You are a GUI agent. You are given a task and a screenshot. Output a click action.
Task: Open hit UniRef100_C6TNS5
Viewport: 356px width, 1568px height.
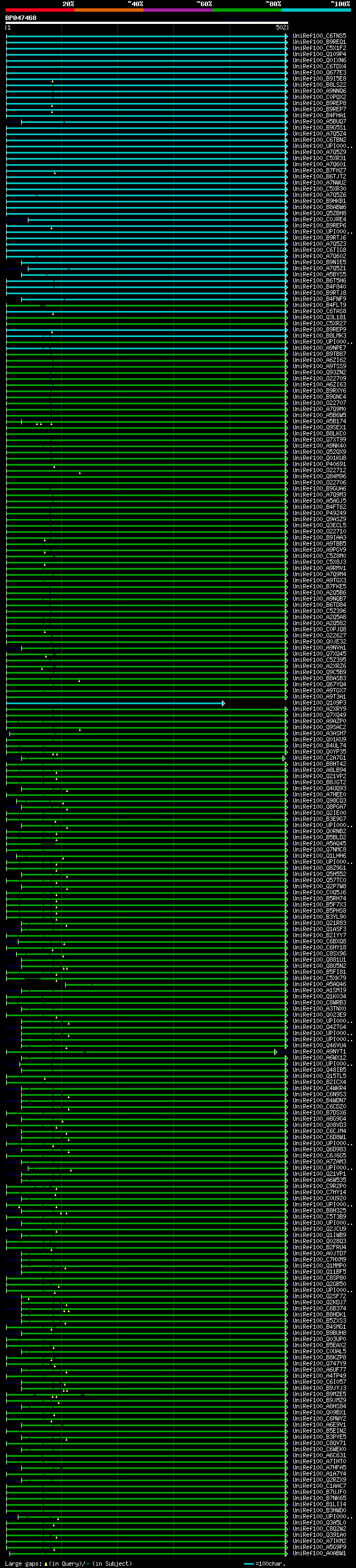point(319,37)
